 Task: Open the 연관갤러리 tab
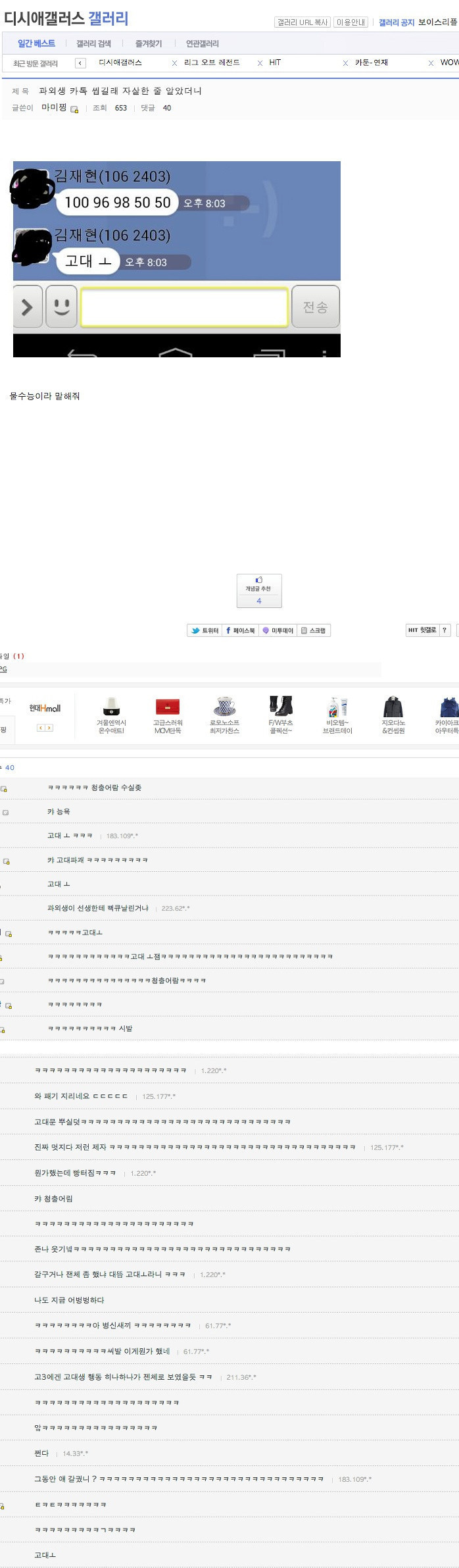[x=203, y=43]
